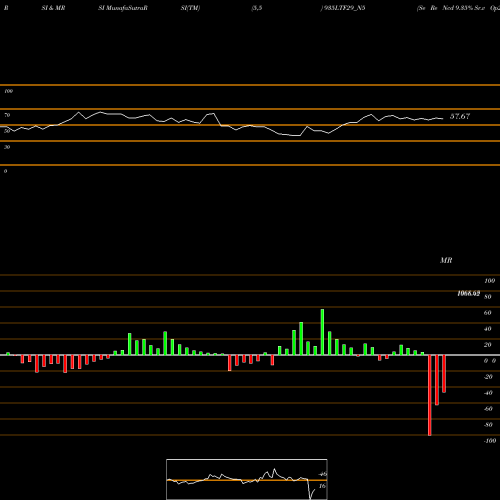
Task: Click the 'SI MunafaSutraR' header text
Action: click(123, 8)
